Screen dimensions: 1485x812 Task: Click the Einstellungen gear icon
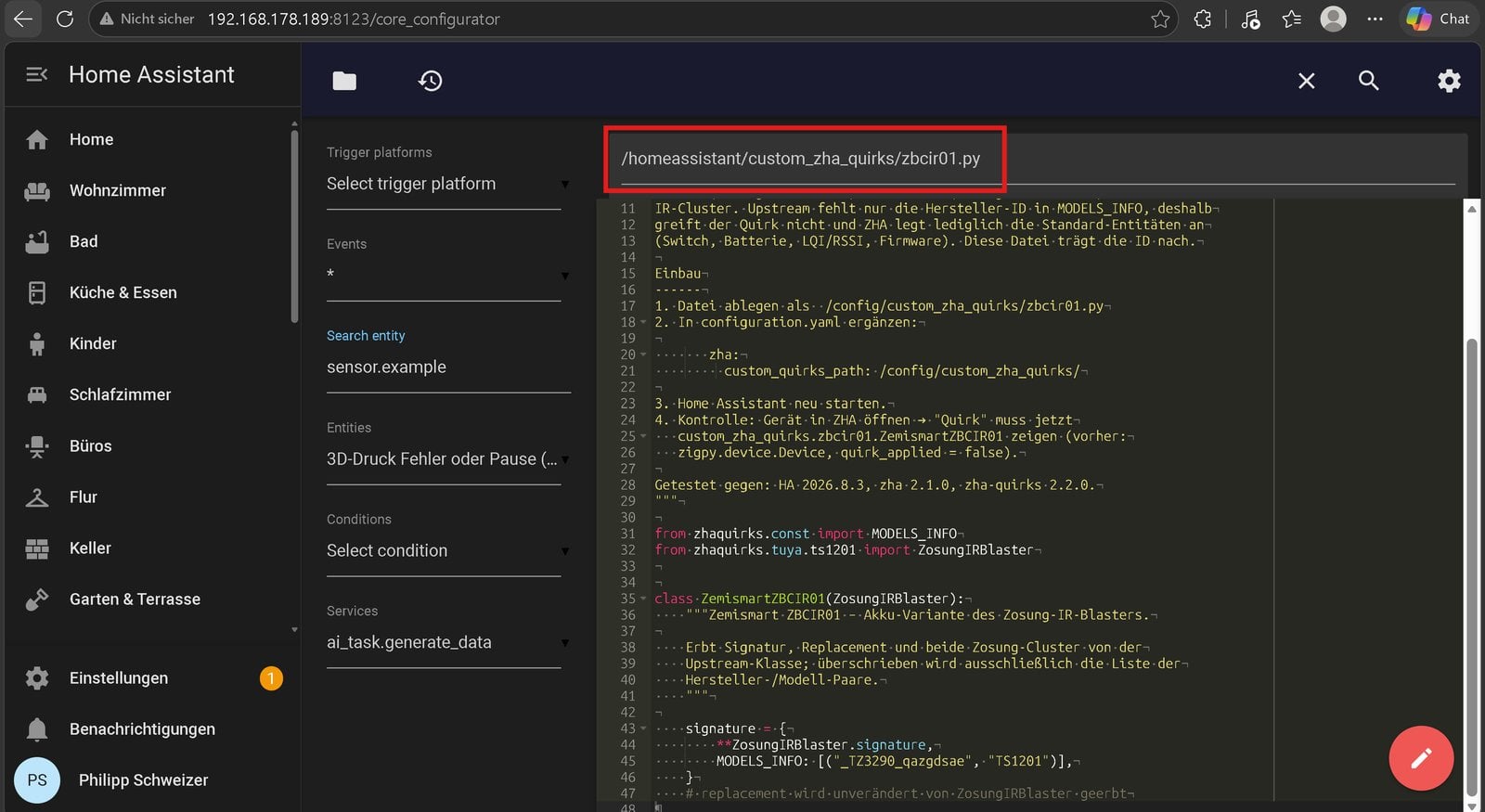tap(37, 678)
